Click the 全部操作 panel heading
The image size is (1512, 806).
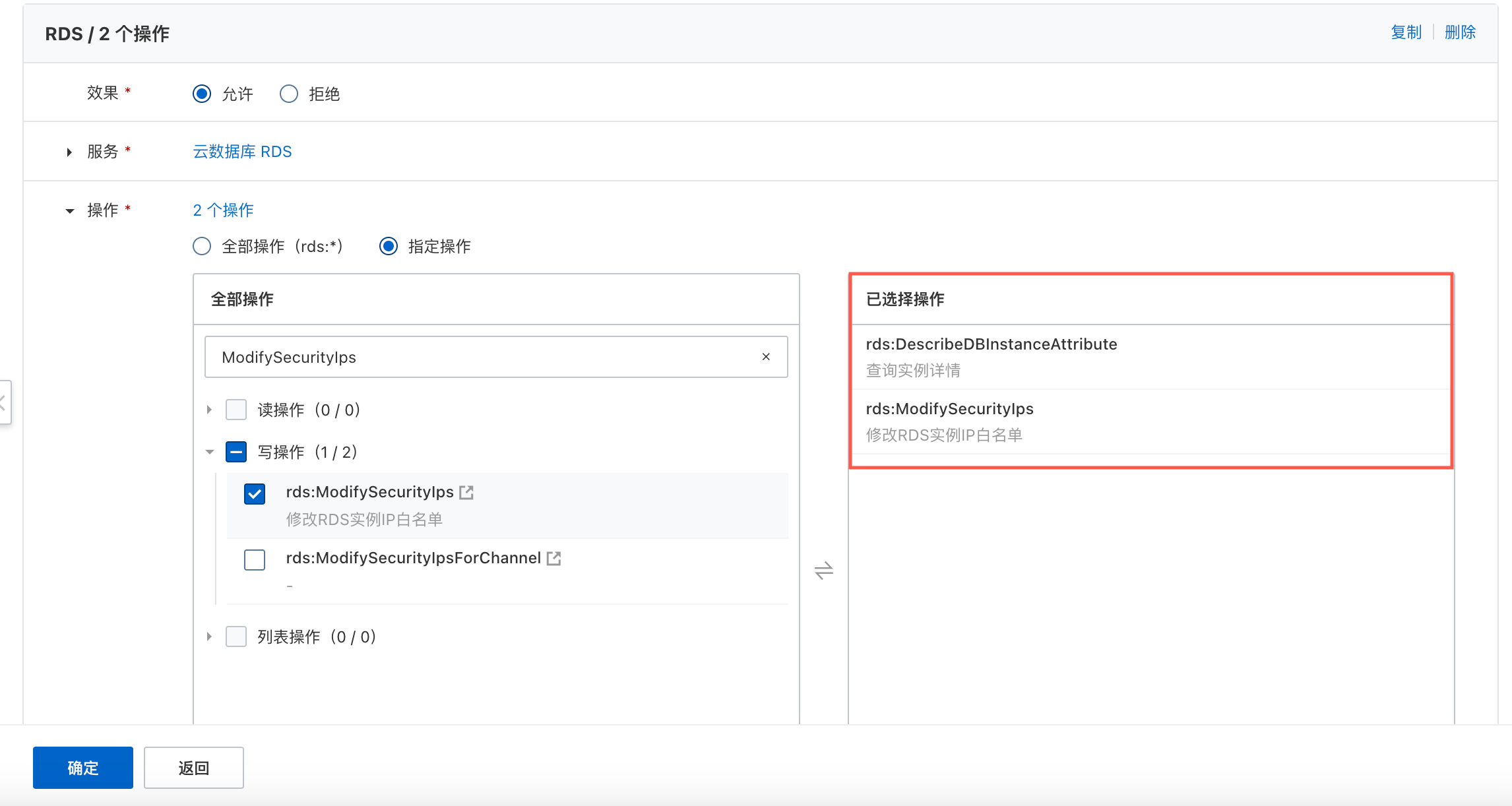point(242,299)
